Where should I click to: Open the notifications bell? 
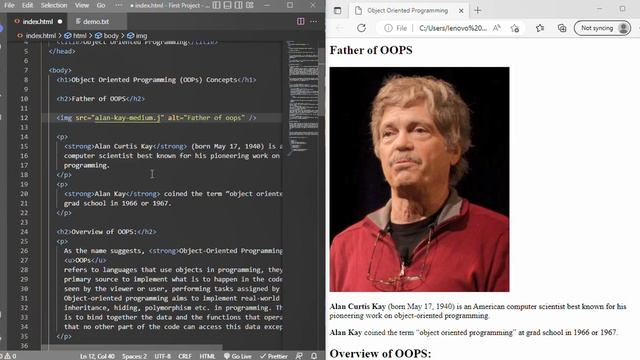[314, 356]
